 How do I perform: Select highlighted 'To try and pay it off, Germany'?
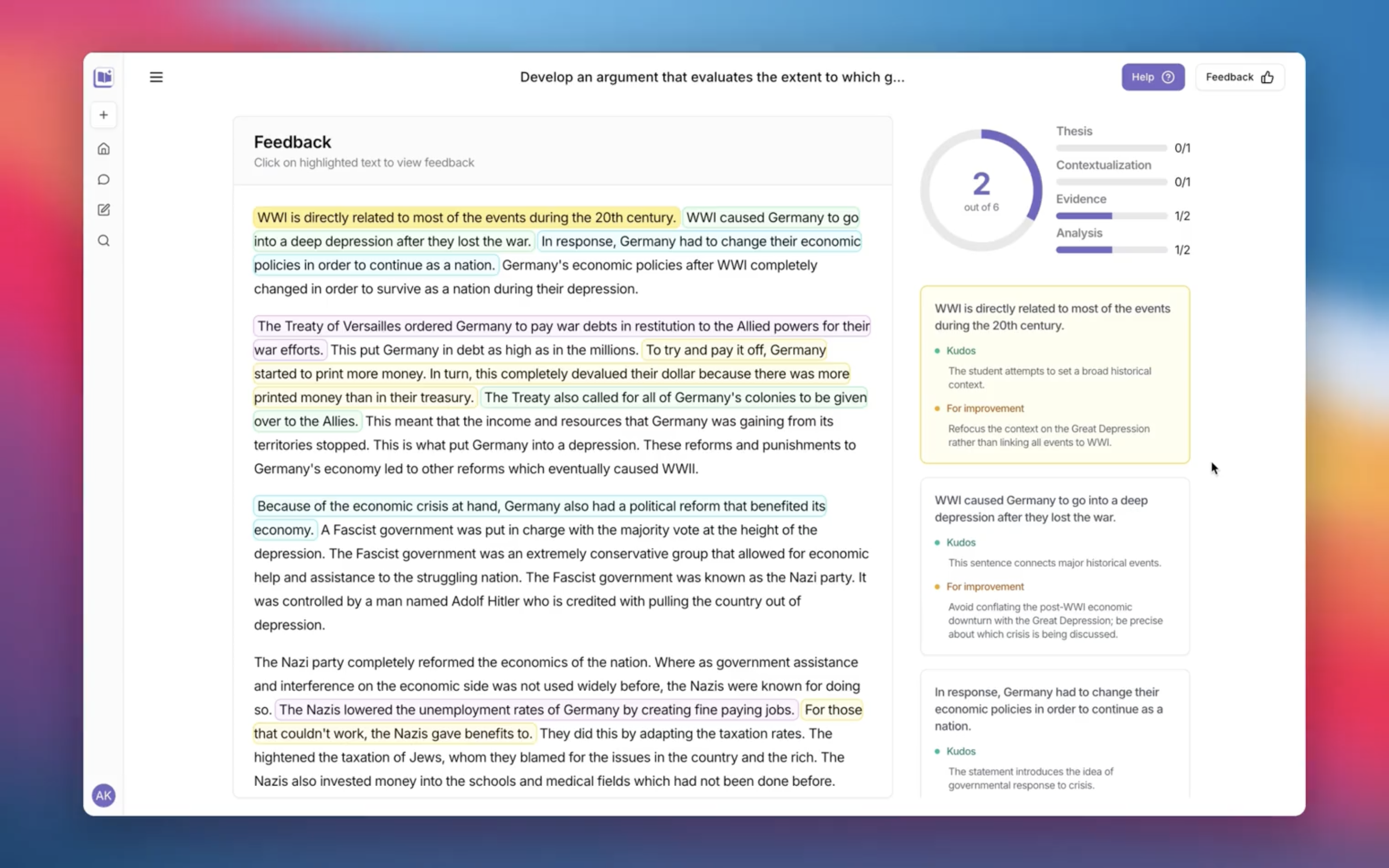tap(735, 350)
